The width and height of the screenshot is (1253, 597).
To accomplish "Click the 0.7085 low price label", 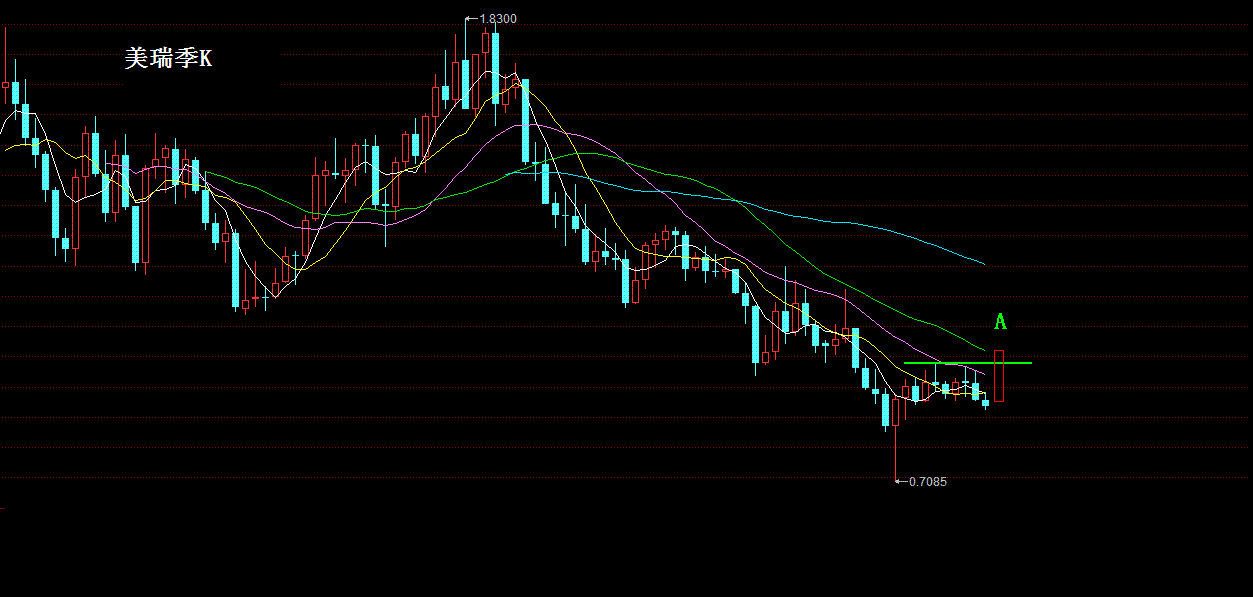I will click(x=927, y=482).
